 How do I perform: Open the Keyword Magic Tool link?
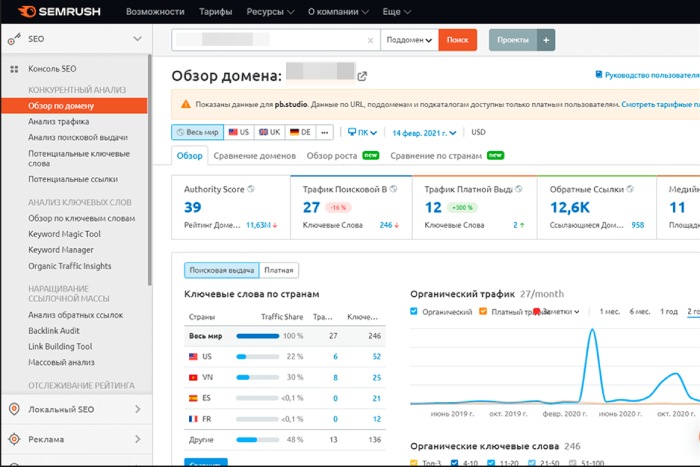pyautogui.click(x=64, y=234)
